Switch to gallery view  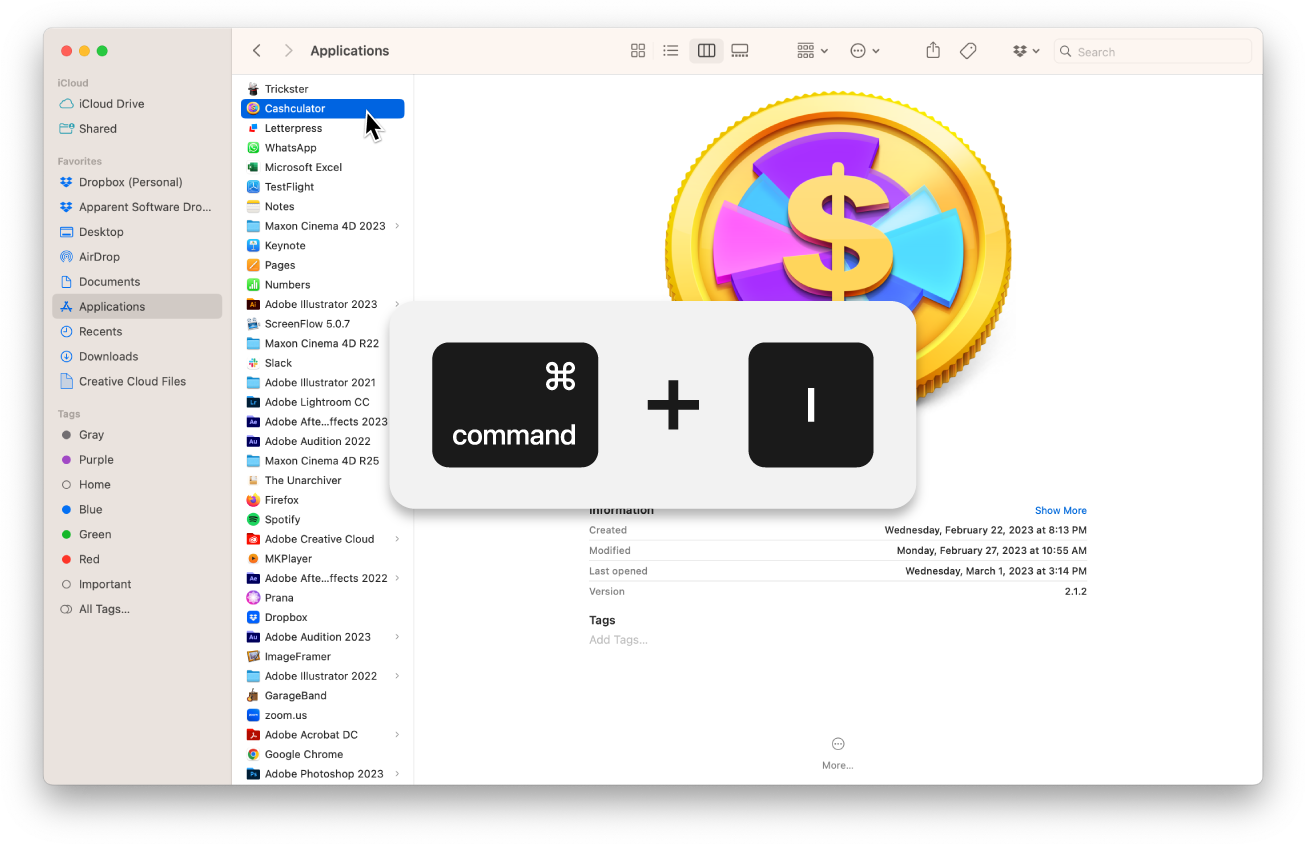[x=740, y=51]
